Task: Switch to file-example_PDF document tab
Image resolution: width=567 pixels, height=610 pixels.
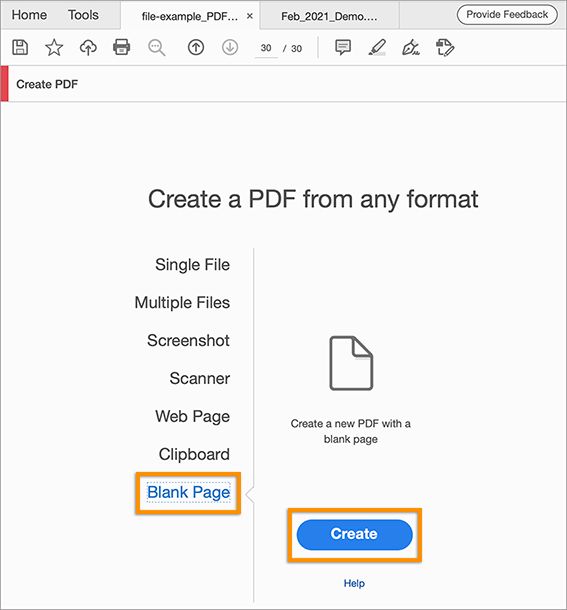Action: click(x=190, y=16)
